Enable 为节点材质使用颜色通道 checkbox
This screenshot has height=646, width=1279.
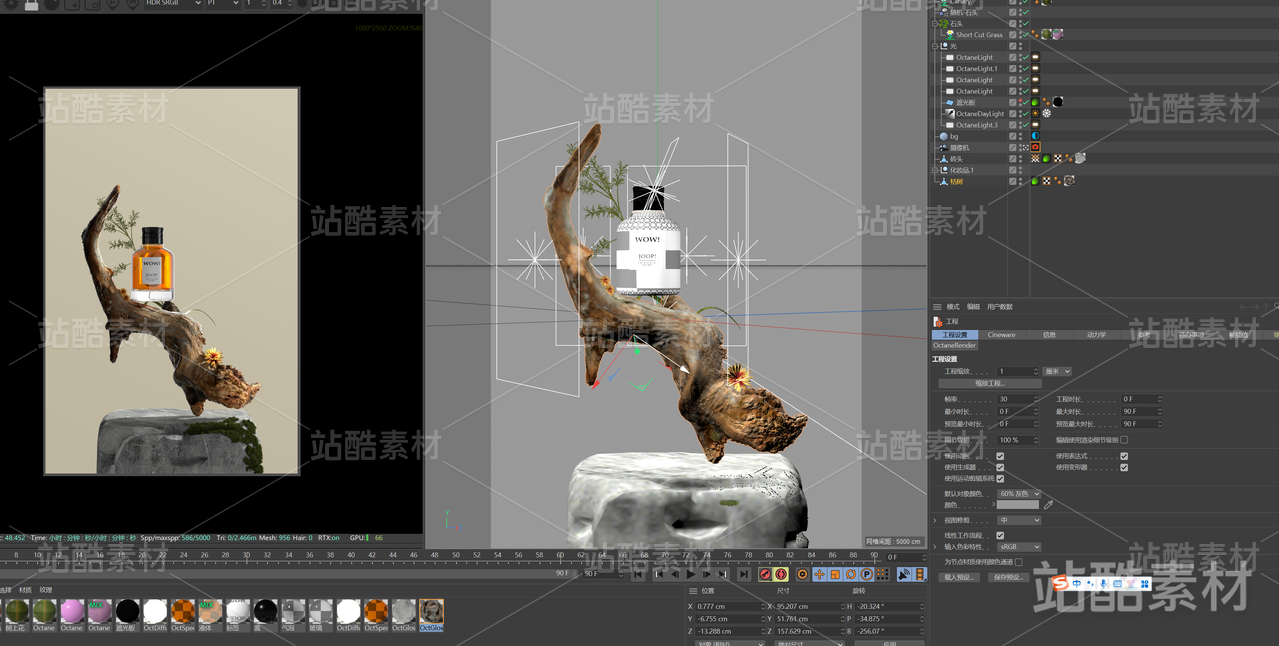click(x=1018, y=562)
